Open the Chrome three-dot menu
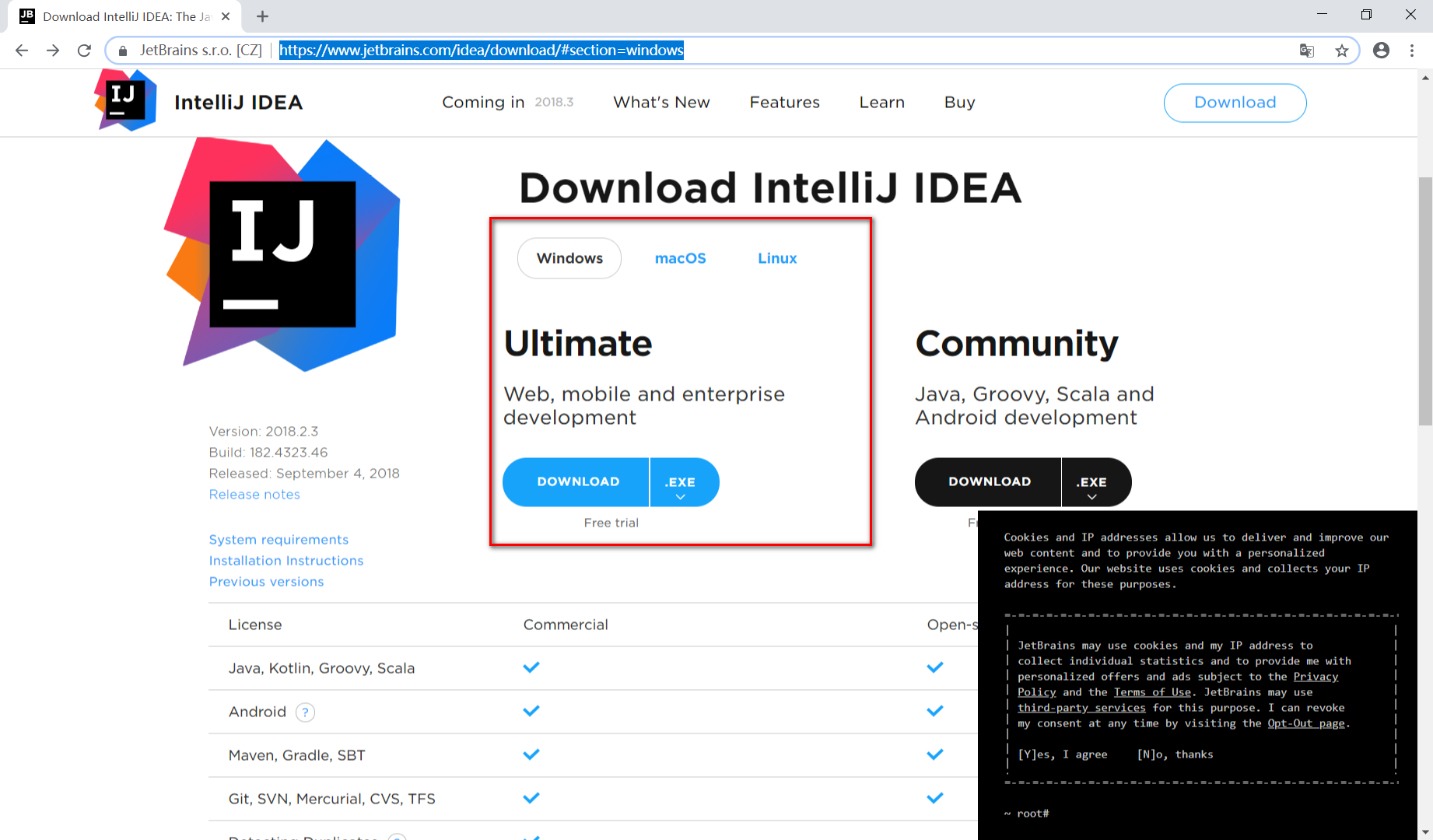 pyautogui.click(x=1412, y=51)
